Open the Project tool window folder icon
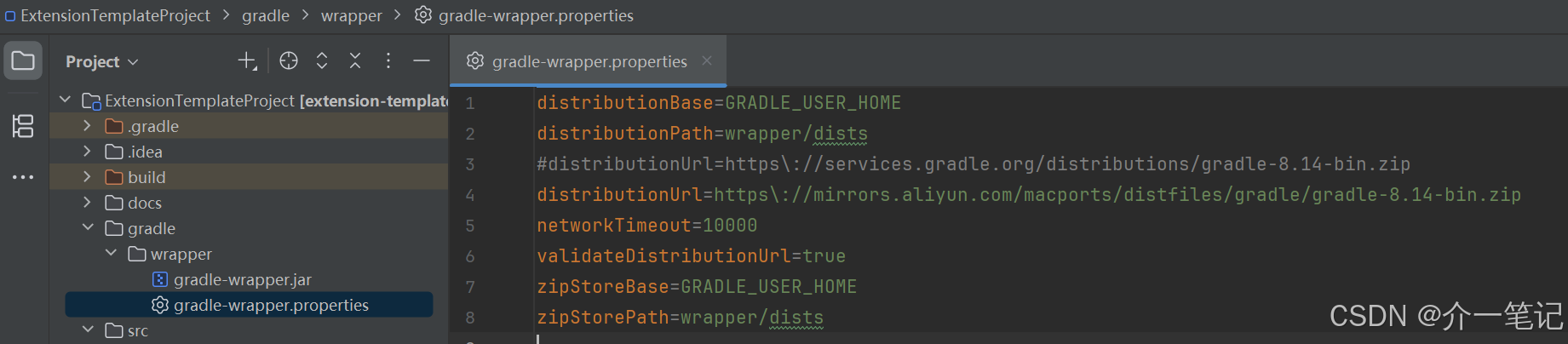Viewport: 1568px width, 344px height. point(23,61)
